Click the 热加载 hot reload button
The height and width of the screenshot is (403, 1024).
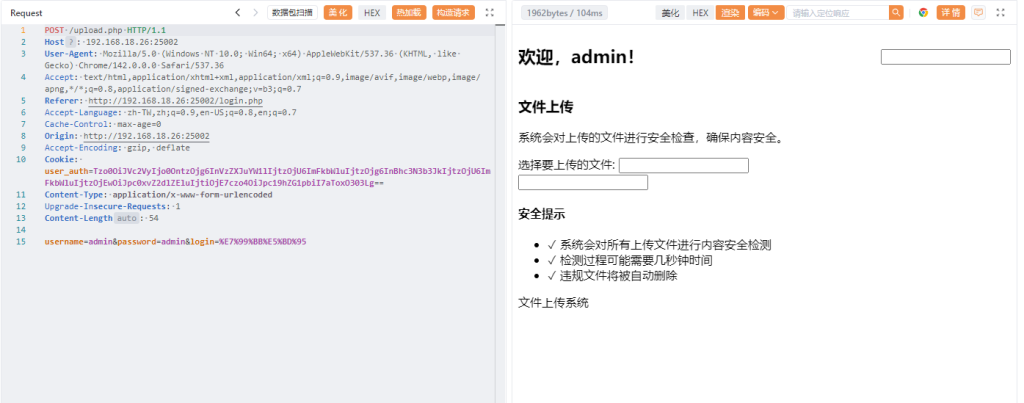[409, 12]
